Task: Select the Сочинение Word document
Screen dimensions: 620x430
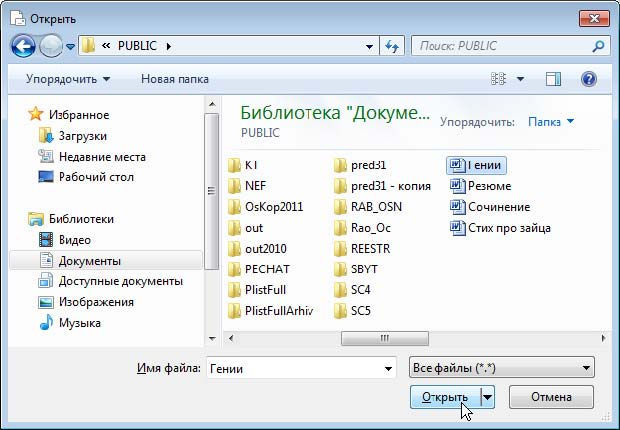Action: click(x=490, y=206)
